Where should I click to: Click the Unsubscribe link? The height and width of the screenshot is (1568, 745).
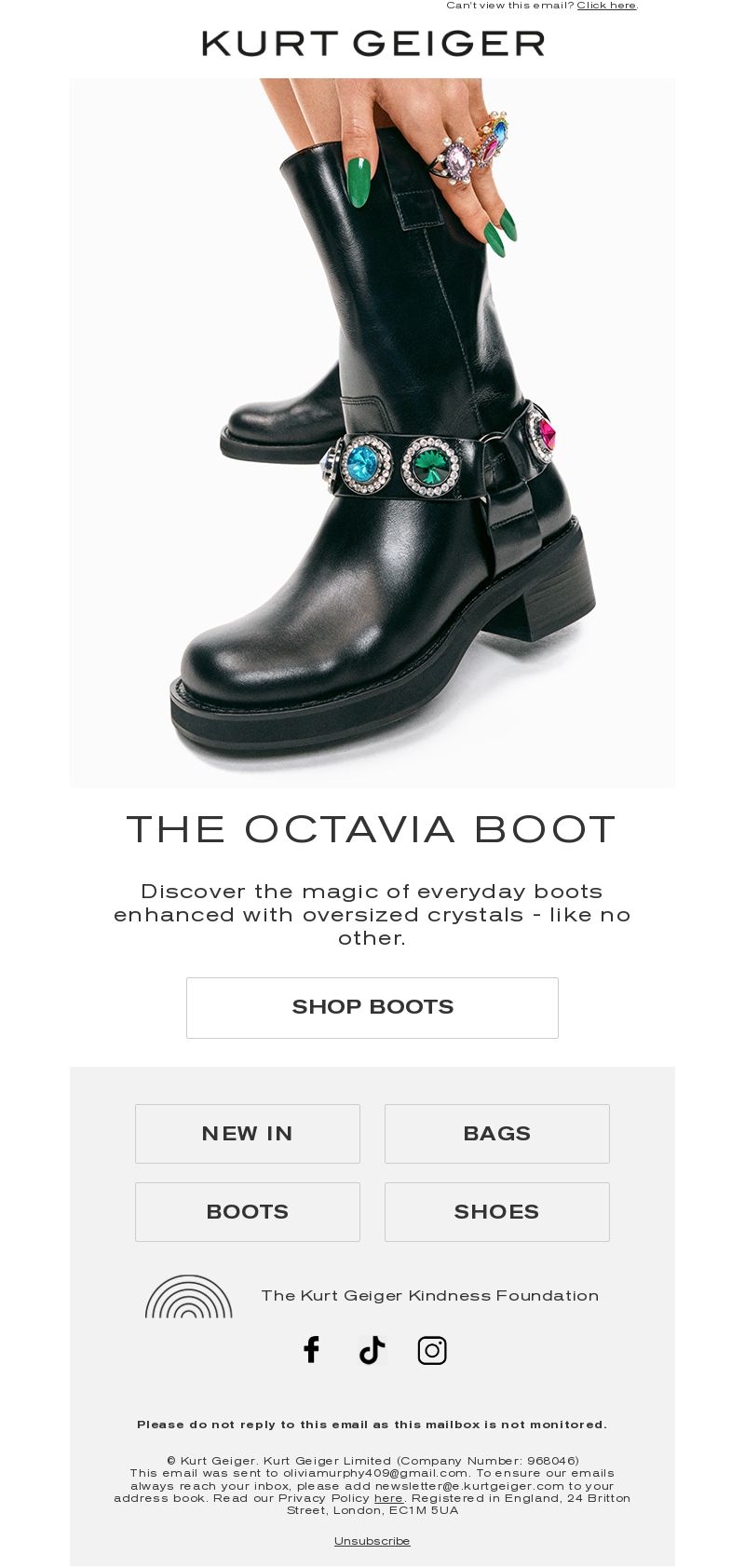coord(372,1541)
